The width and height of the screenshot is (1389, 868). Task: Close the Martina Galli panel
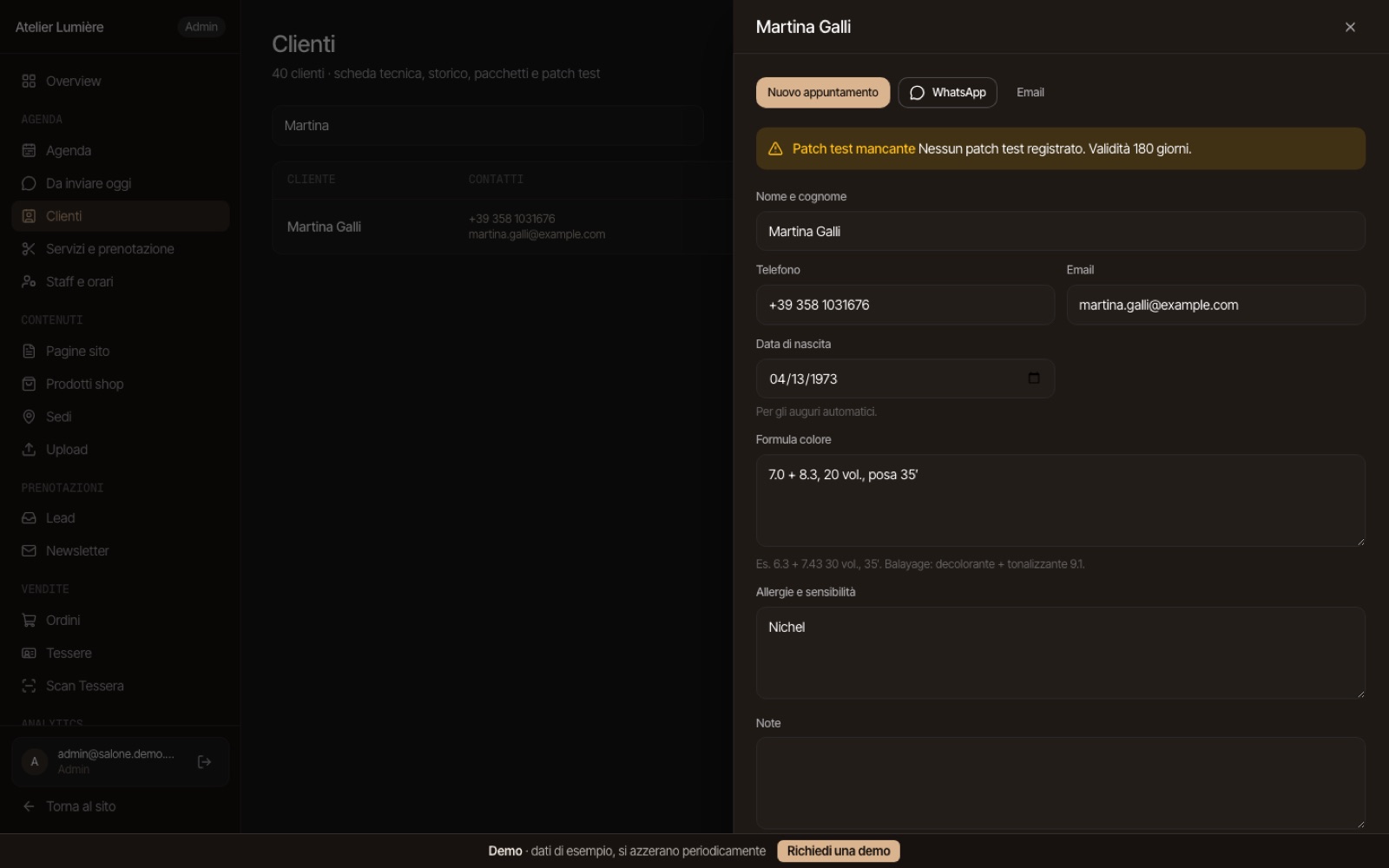pyautogui.click(x=1350, y=27)
